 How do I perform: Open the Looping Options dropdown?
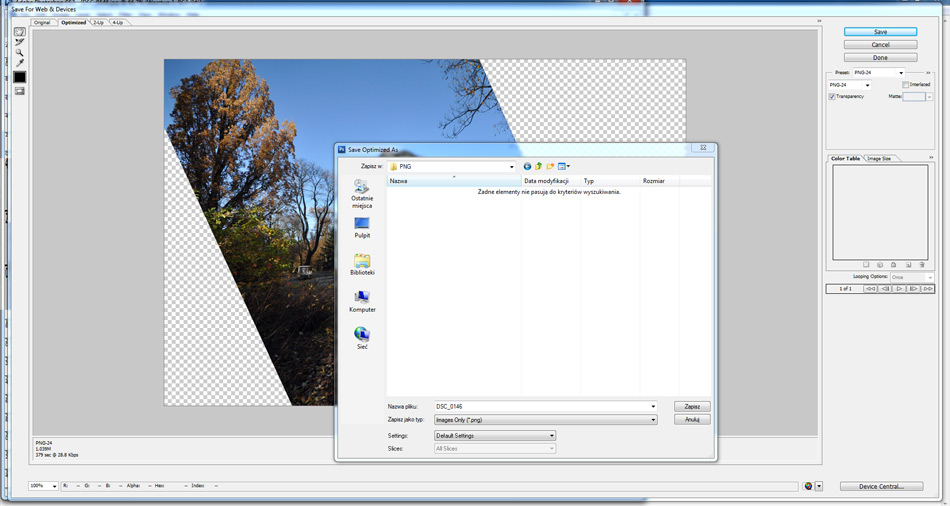point(911,277)
